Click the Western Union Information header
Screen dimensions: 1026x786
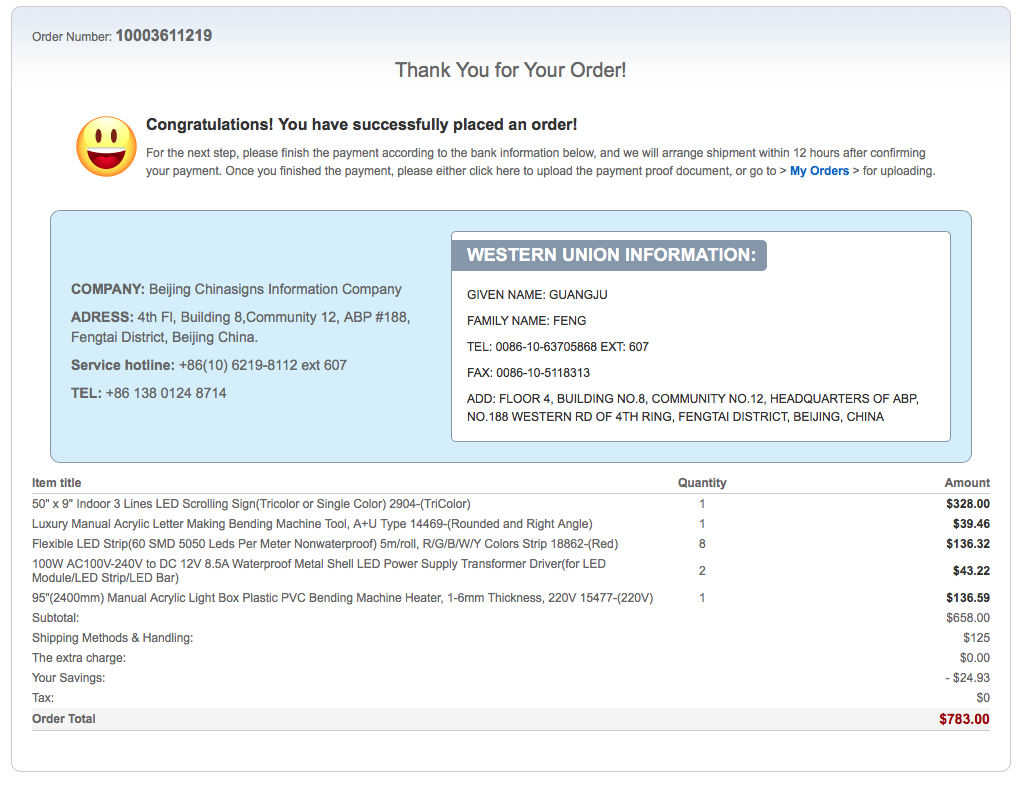click(611, 255)
